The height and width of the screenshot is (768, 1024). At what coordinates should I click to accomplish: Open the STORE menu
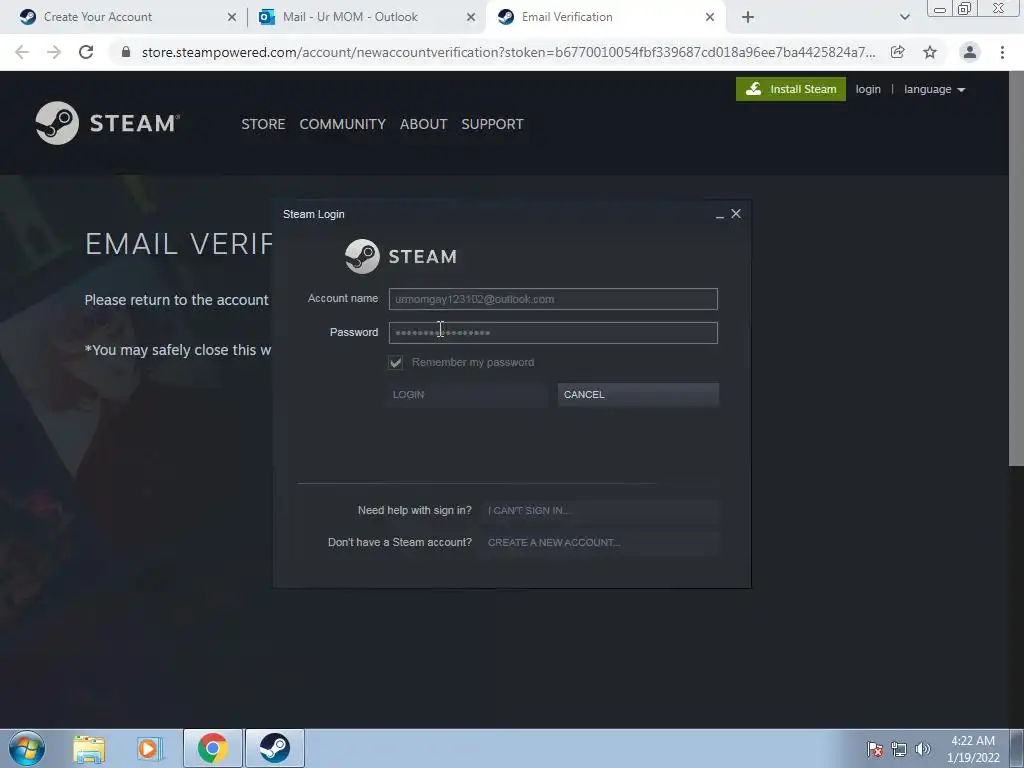pos(263,124)
